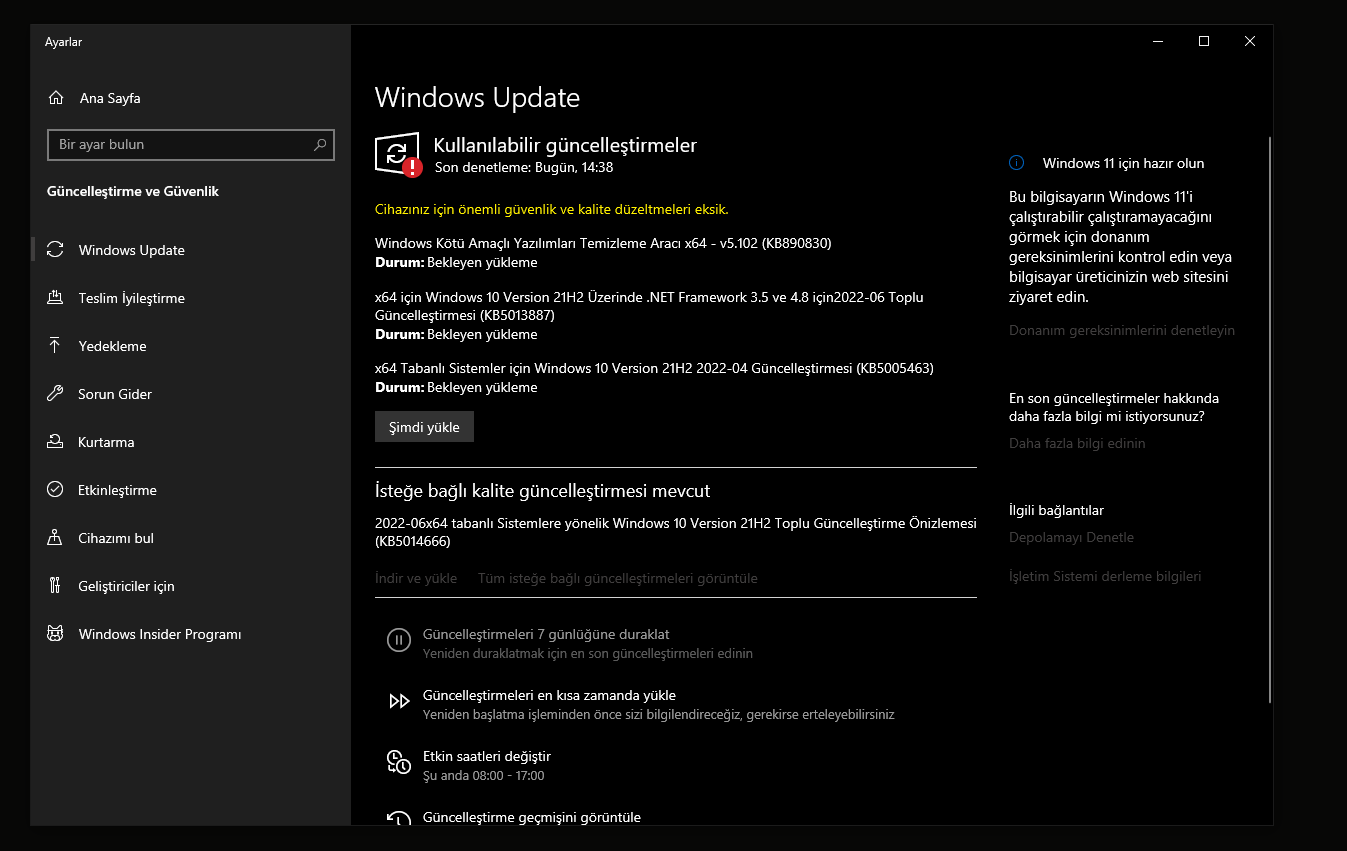Start installation with the Şimdi yükle button

click(424, 427)
